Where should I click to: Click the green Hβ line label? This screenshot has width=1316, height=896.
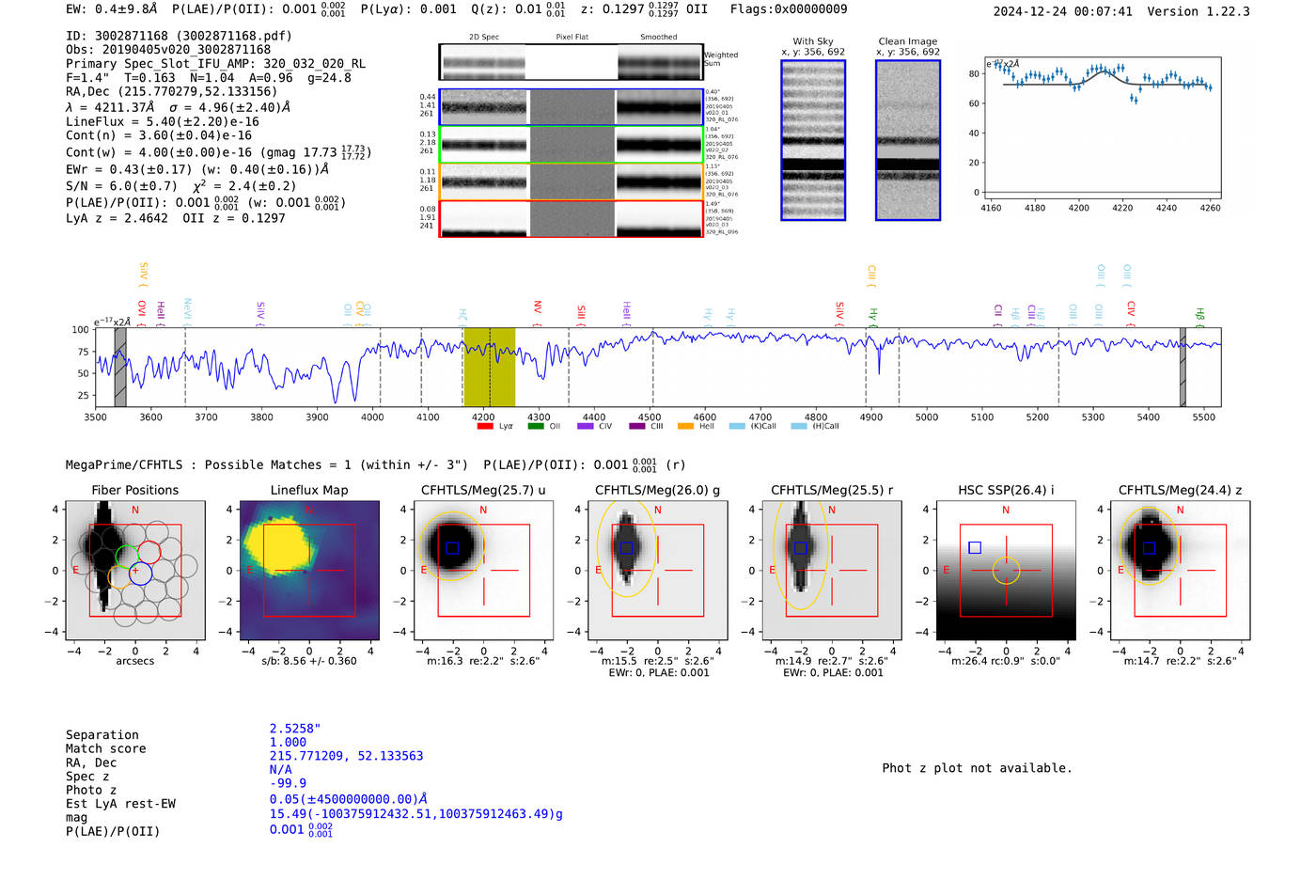tap(1199, 316)
